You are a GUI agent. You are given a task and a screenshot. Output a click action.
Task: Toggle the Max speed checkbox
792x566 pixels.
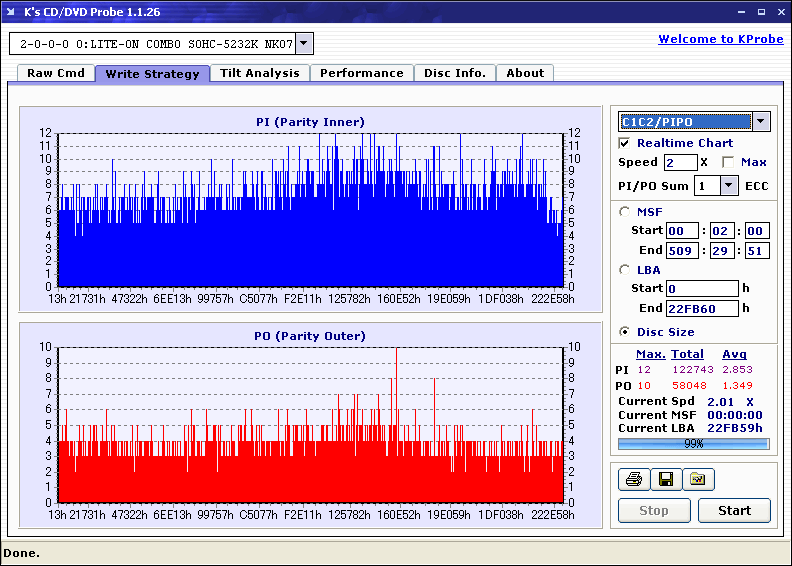[728, 162]
